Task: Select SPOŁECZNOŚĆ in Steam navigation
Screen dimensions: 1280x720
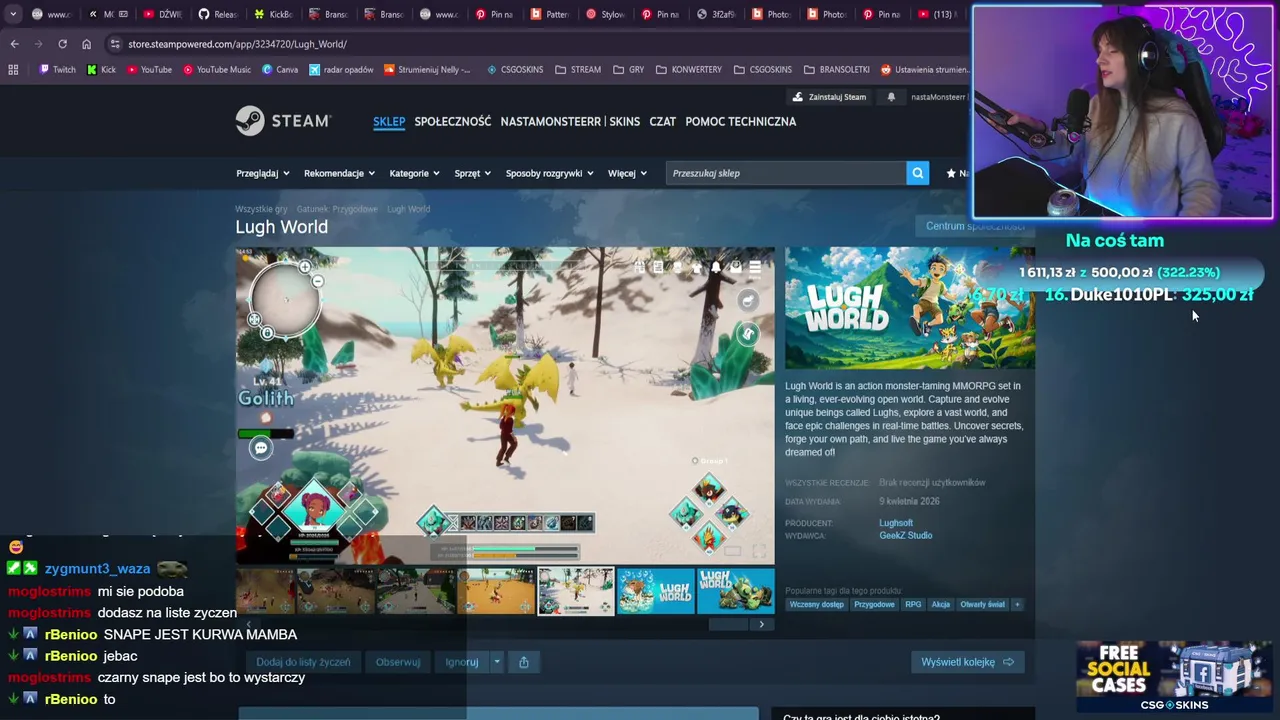Action: (x=453, y=121)
